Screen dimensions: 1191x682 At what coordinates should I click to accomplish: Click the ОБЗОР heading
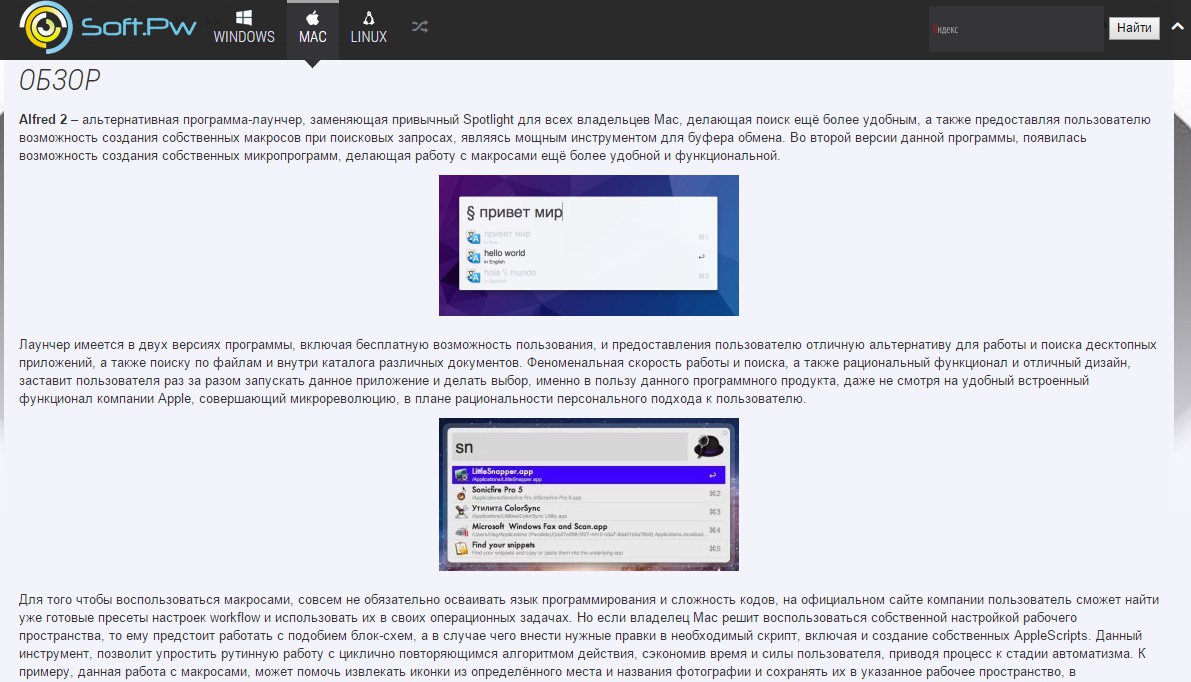point(59,80)
